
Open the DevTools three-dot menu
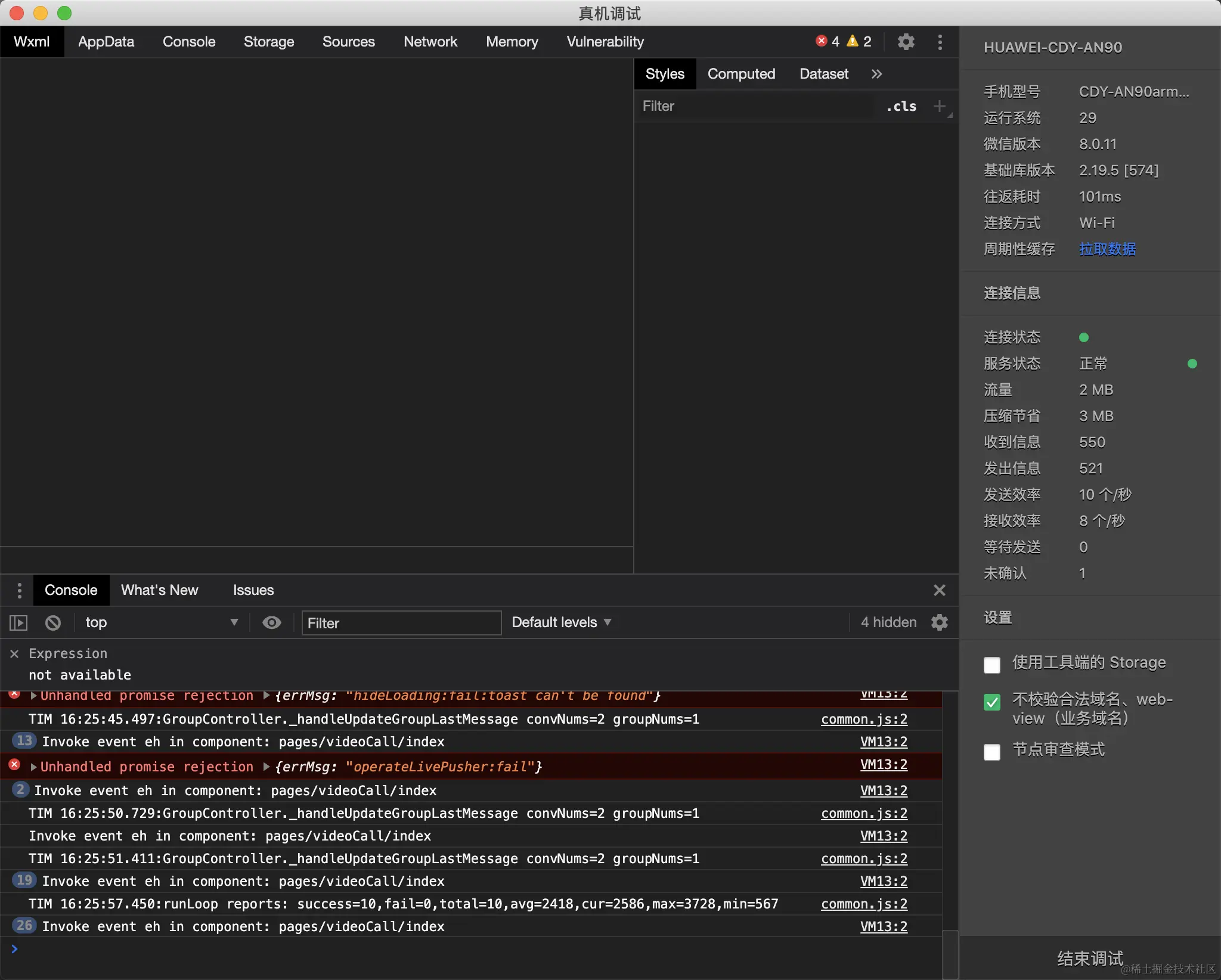(x=940, y=42)
